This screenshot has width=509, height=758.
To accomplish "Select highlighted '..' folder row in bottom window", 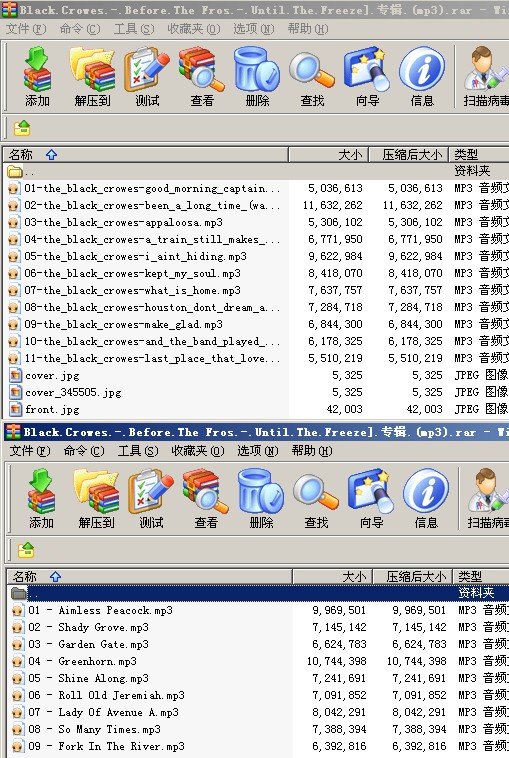I will pos(258,593).
